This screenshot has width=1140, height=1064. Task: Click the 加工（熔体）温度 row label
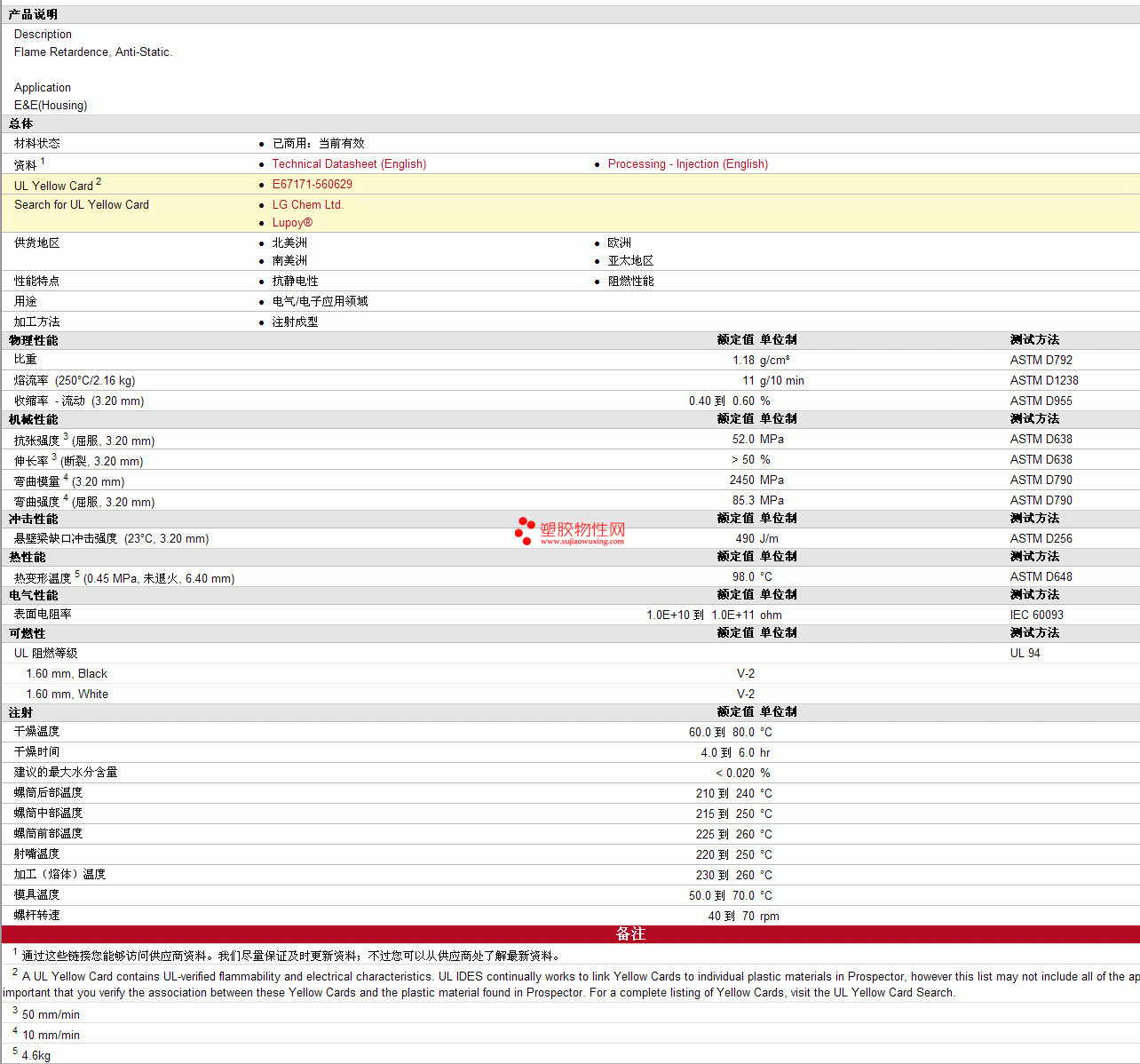tap(59, 875)
